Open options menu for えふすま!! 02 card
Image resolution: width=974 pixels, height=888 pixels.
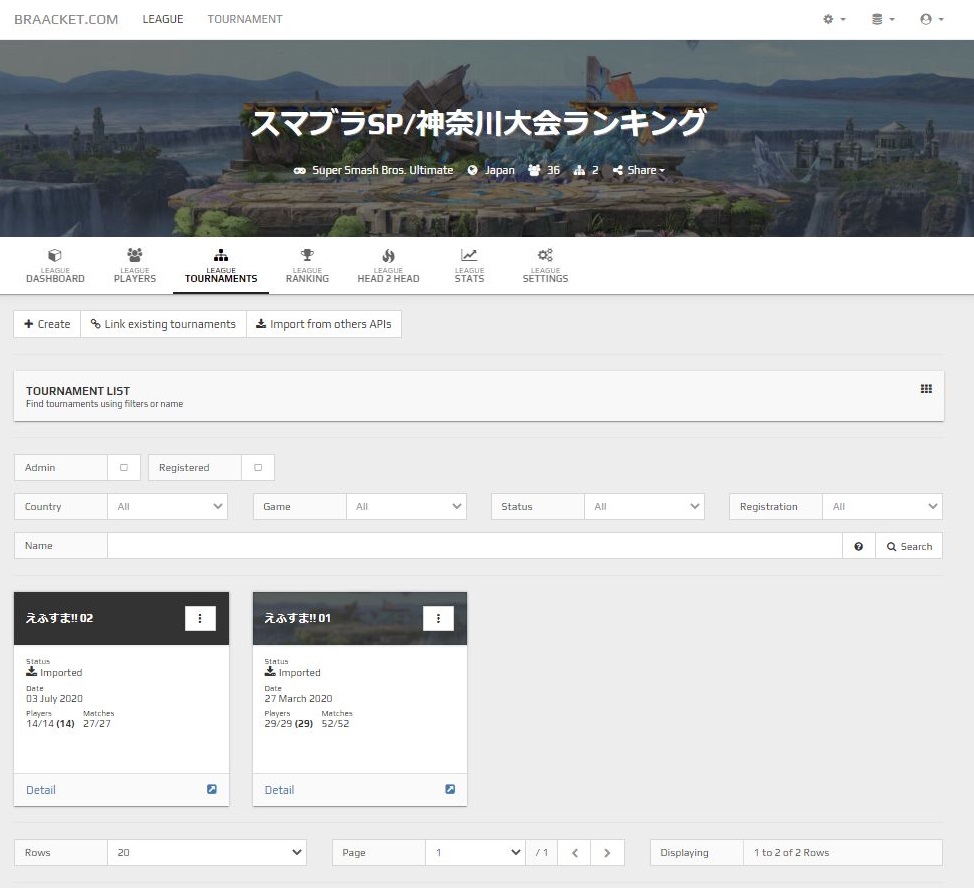(200, 618)
